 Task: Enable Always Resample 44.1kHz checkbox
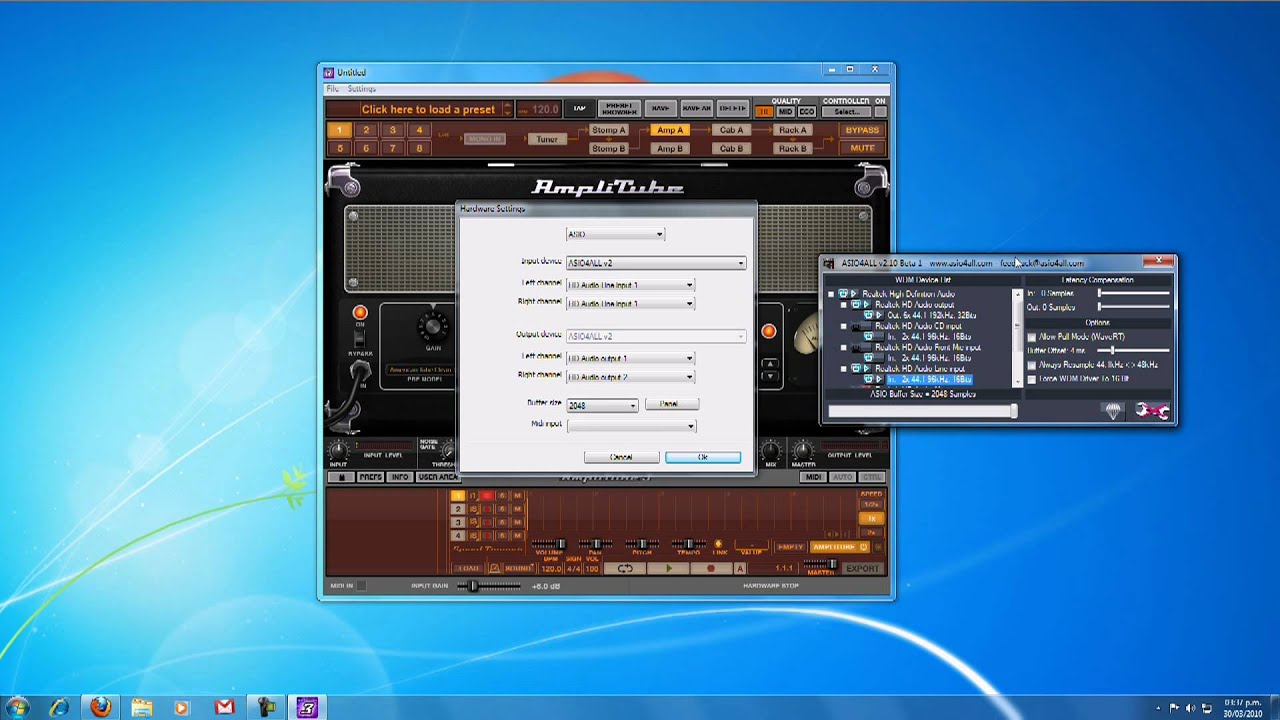1032,365
